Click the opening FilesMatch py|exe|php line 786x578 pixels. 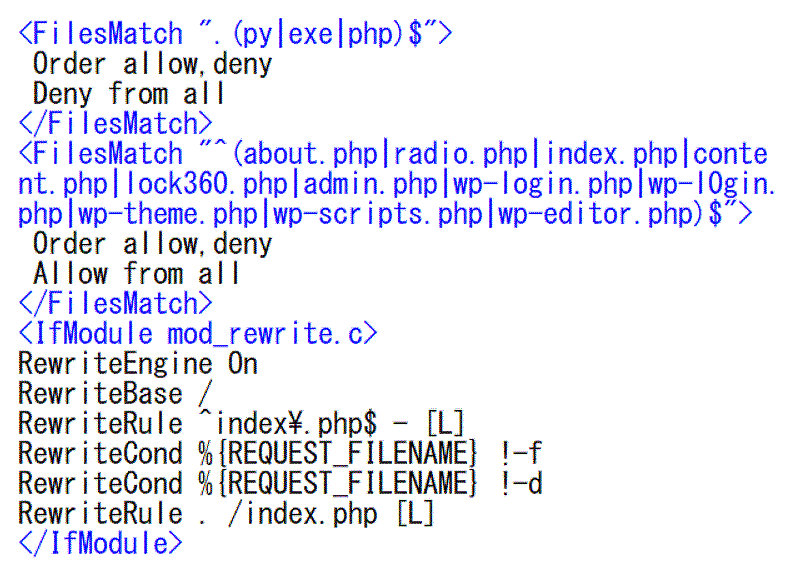[x=235, y=33]
